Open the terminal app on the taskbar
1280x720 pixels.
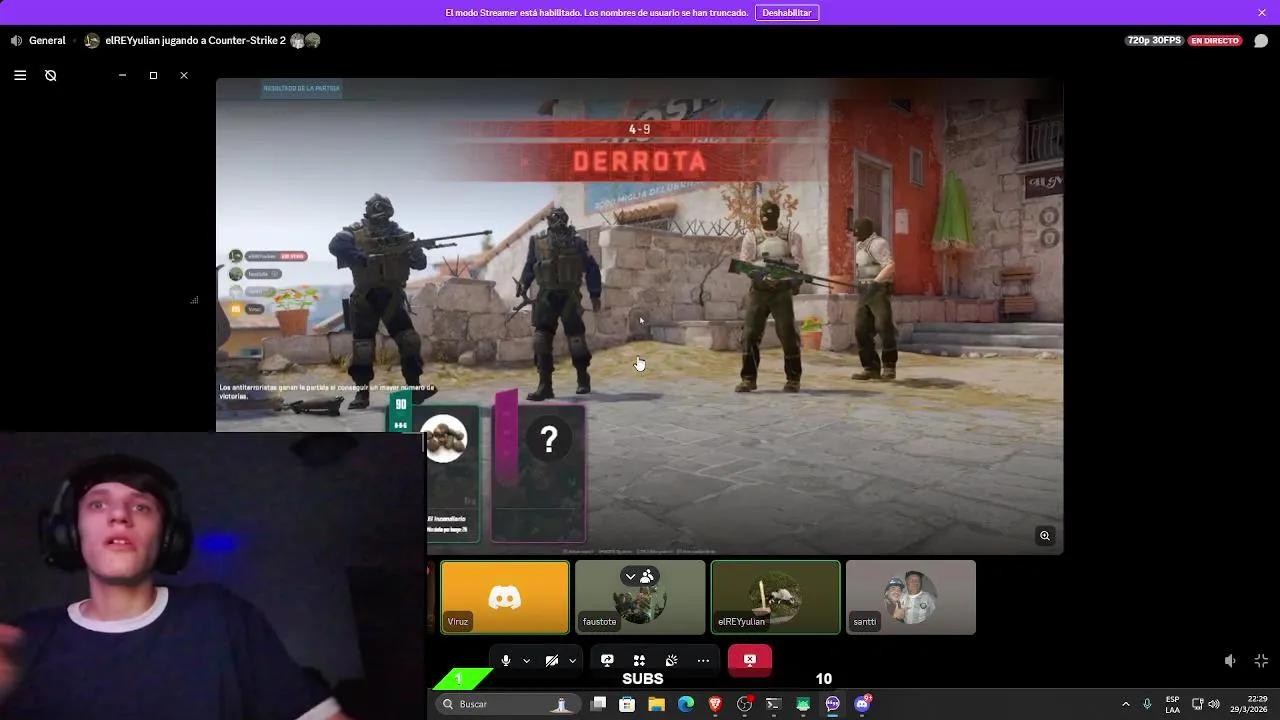coord(773,704)
